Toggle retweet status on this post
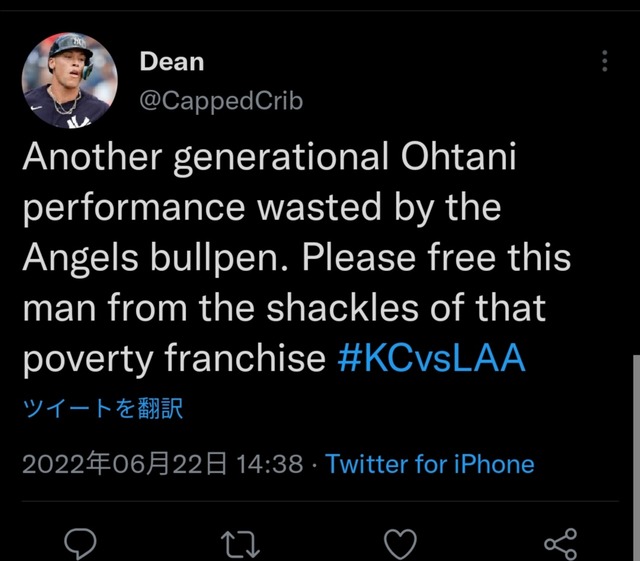 240,544
